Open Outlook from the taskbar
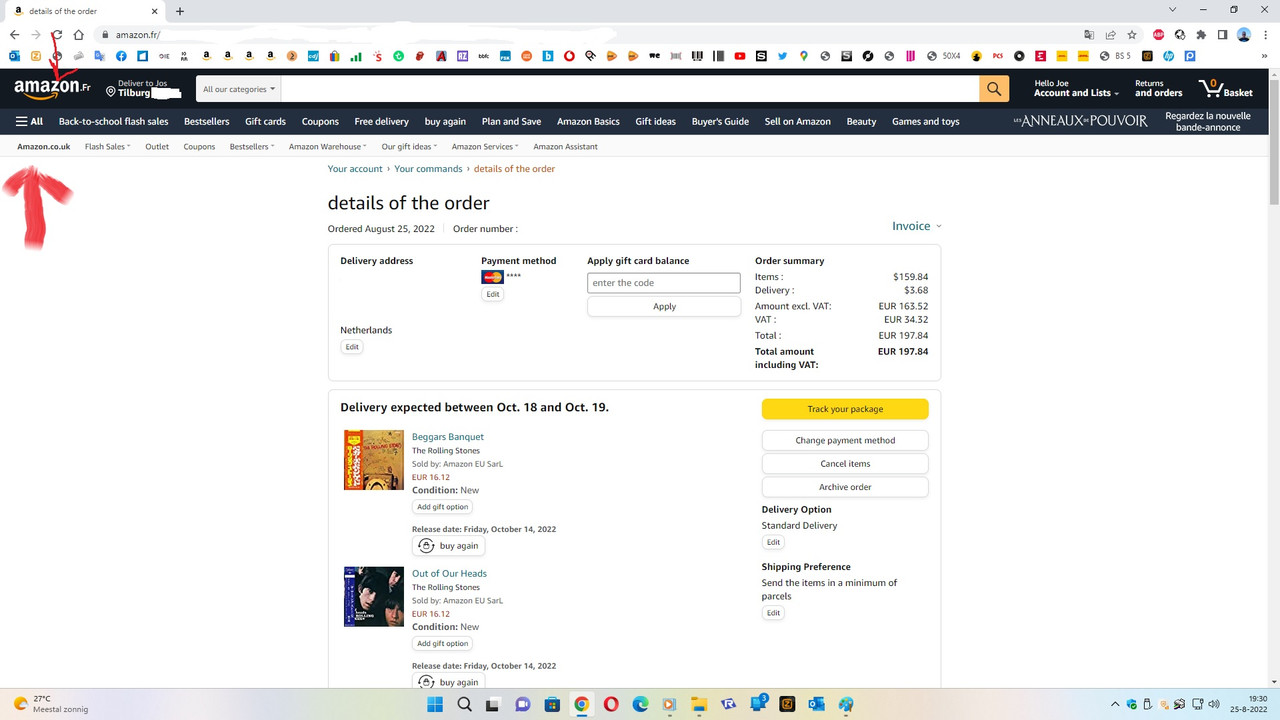Image resolution: width=1280 pixels, height=720 pixels. click(x=816, y=704)
